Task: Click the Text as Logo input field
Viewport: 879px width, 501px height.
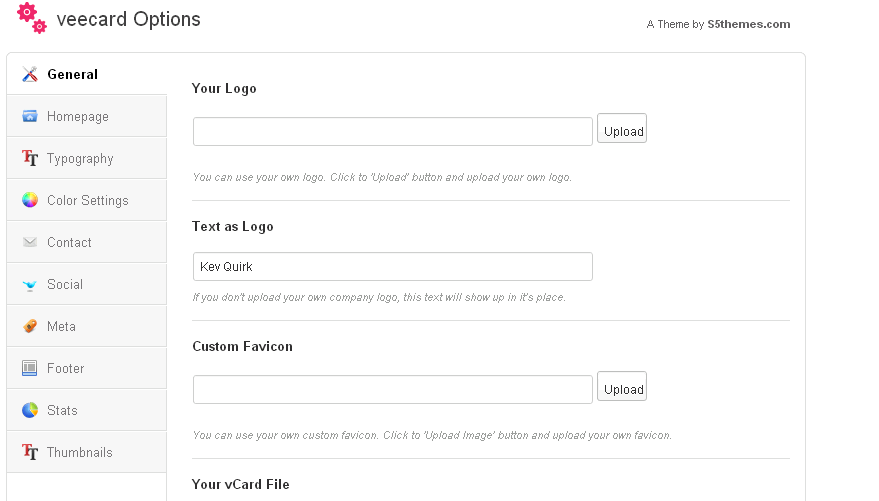Action: click(x=393, y=267)
